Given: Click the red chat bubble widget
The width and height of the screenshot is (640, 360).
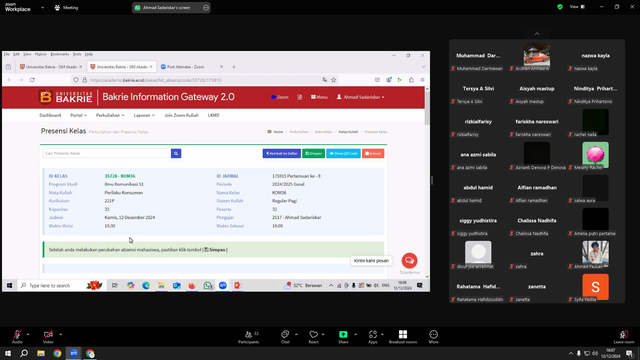Looking at the screenshot, I should (409, 260).
